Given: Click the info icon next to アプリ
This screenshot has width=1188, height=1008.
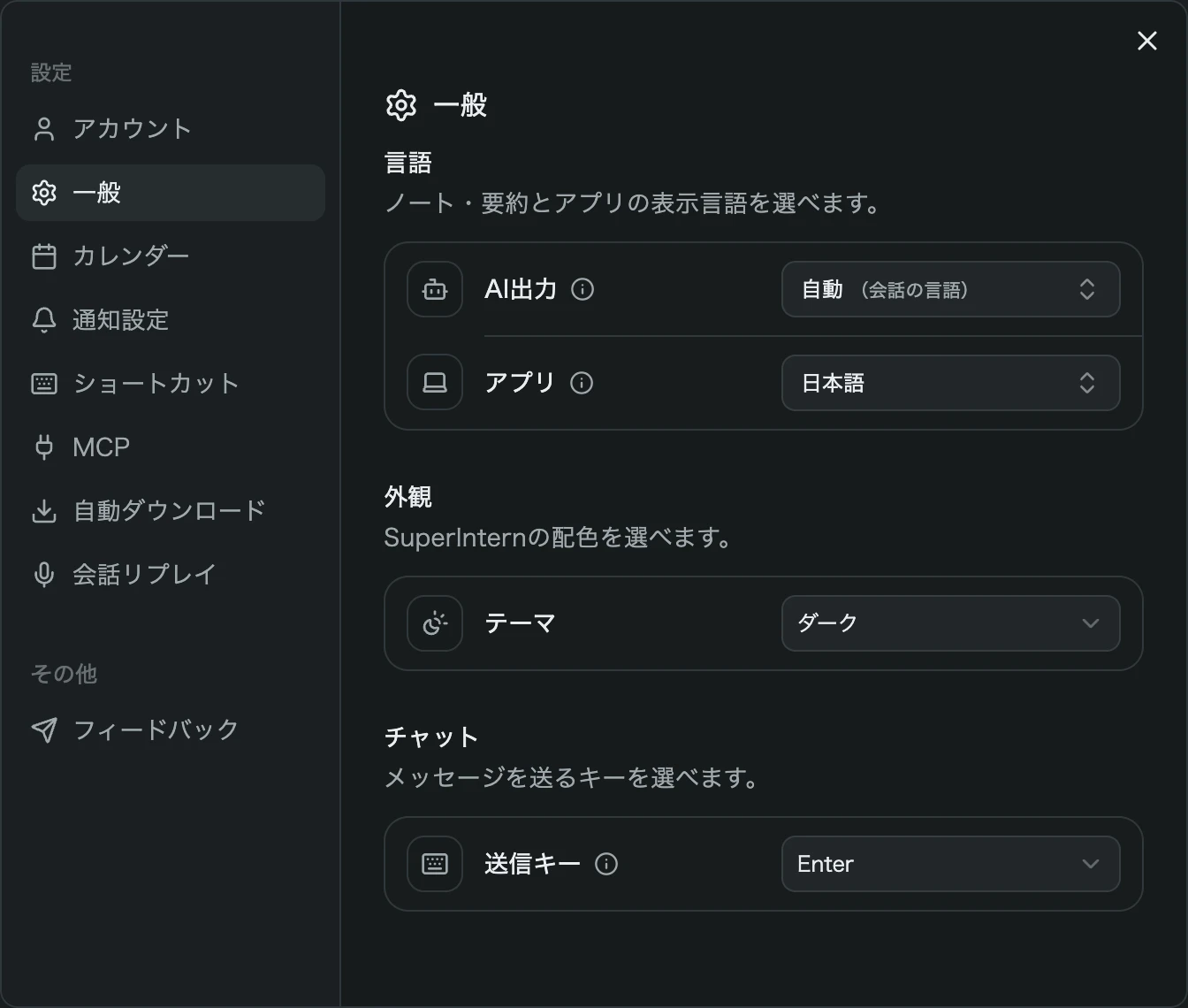Looking at the screenshot, I should [582, 383].
